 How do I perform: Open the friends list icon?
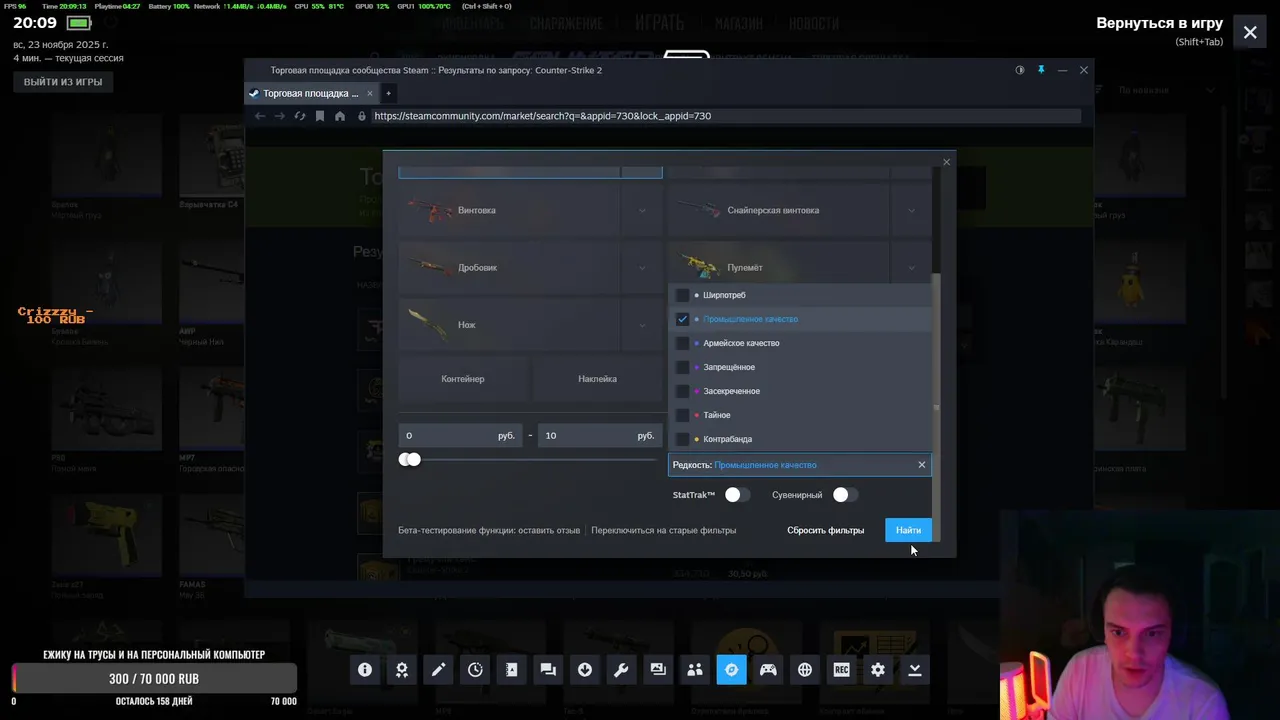695,670
